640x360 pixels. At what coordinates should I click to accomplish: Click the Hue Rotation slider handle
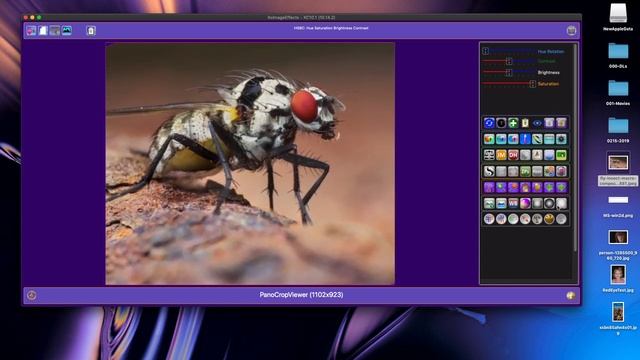pos(485,51)
